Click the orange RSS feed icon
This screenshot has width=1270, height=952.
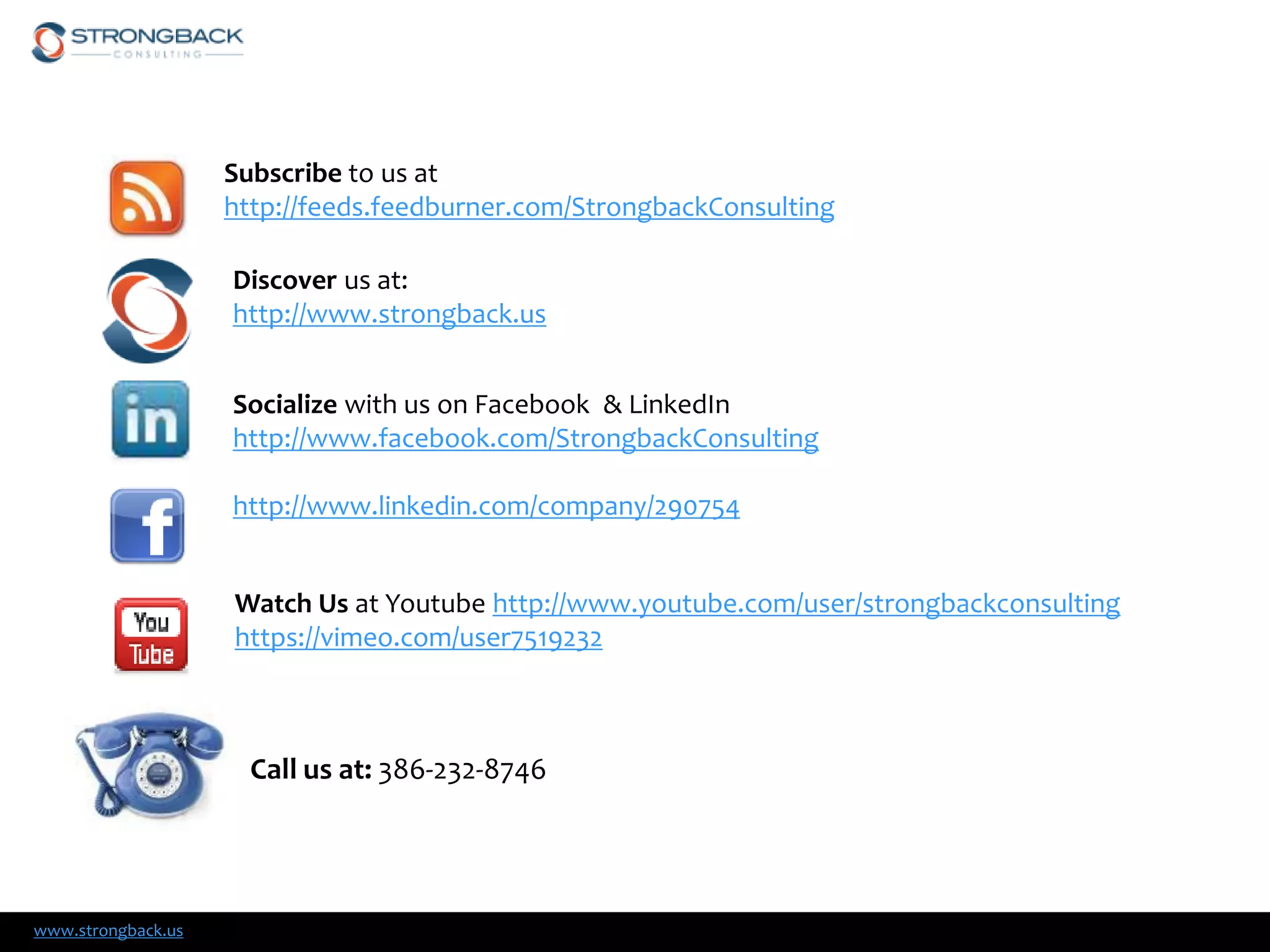pyautogui.click(x=146, y=198)
